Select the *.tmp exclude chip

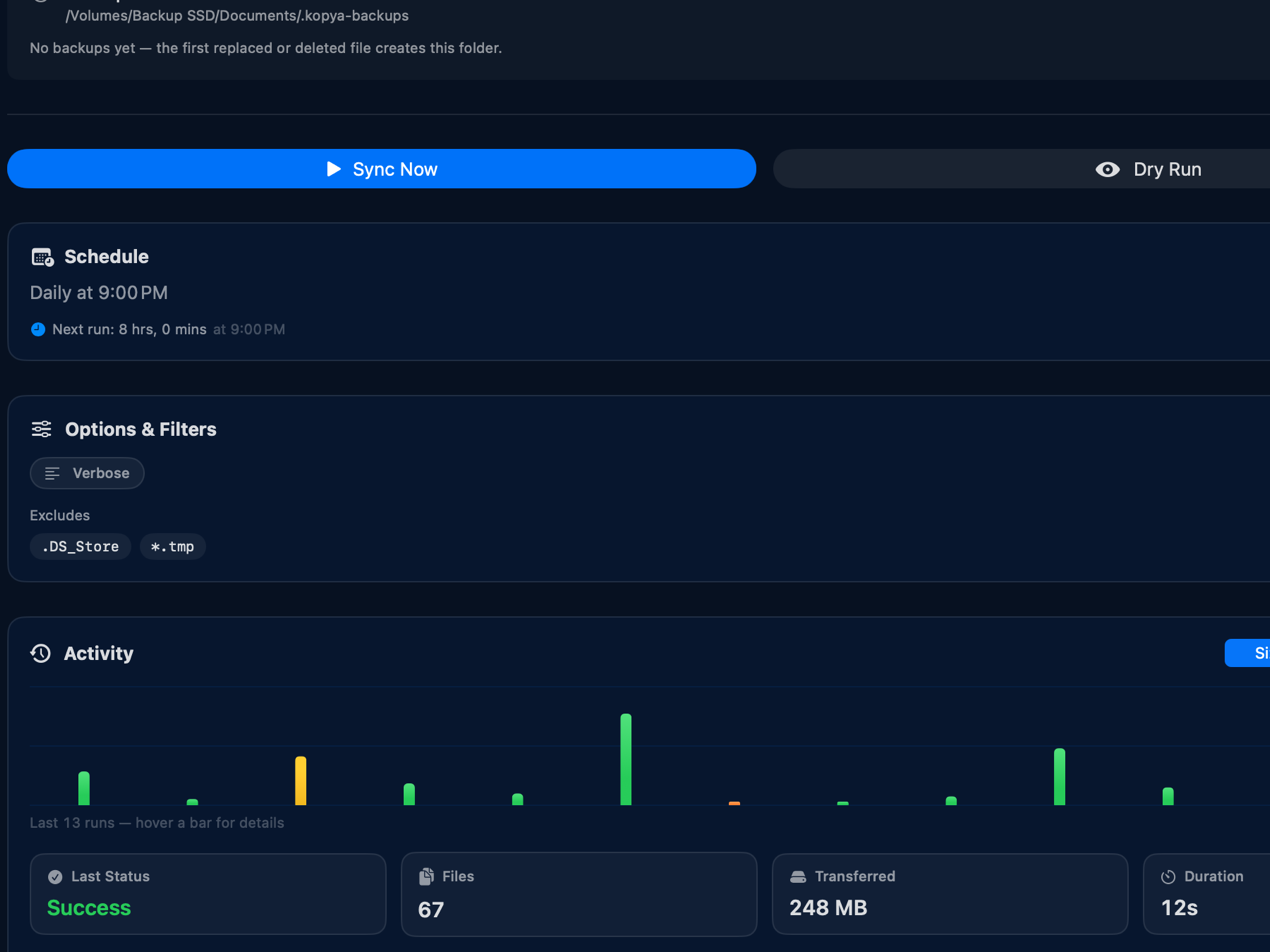click(x=173, y=546)
